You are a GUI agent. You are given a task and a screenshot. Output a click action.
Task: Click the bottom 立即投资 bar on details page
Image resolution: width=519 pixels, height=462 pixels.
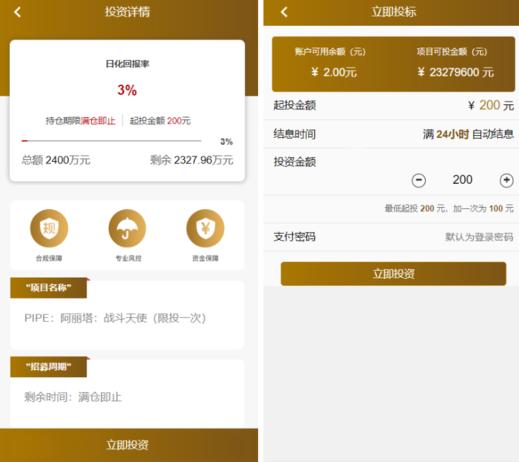pos(129,445)
